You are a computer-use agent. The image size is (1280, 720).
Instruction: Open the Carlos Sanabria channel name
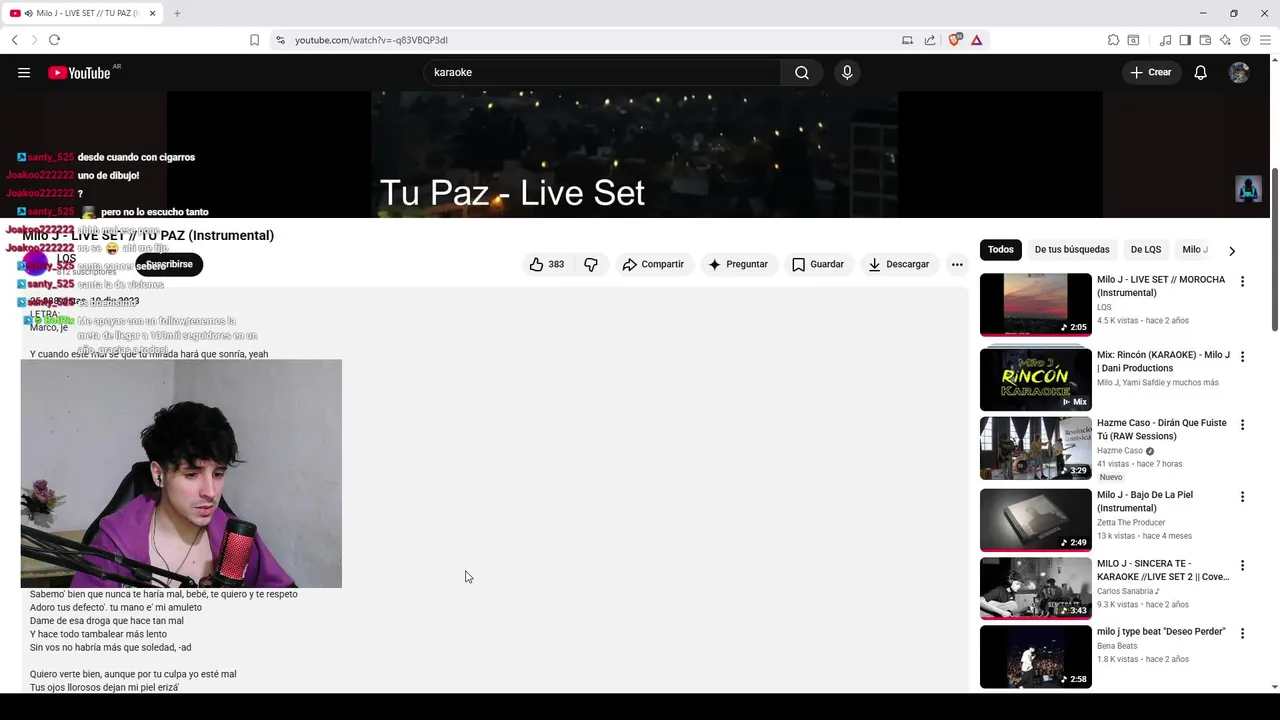(1125, 591)
